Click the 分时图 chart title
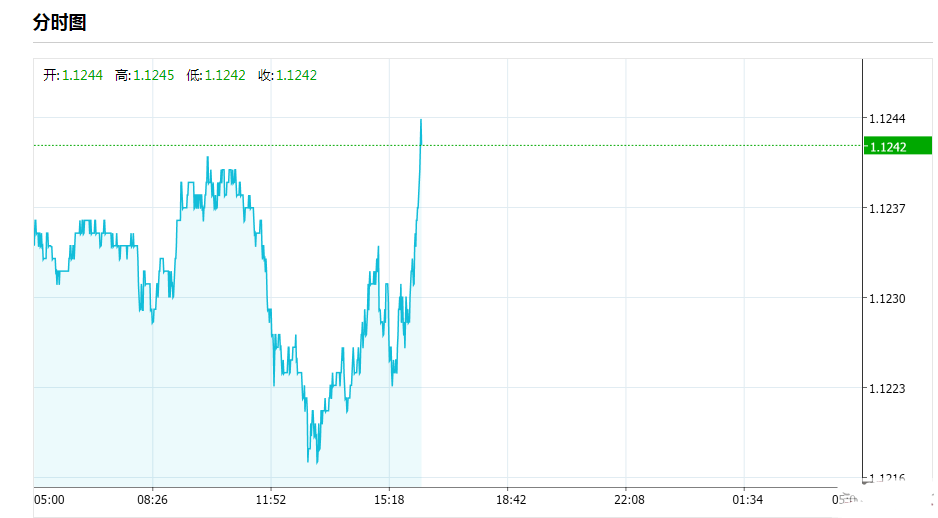The width and height of the screenshot is (938, 518). pyautogui.click(x=59, y=22)
